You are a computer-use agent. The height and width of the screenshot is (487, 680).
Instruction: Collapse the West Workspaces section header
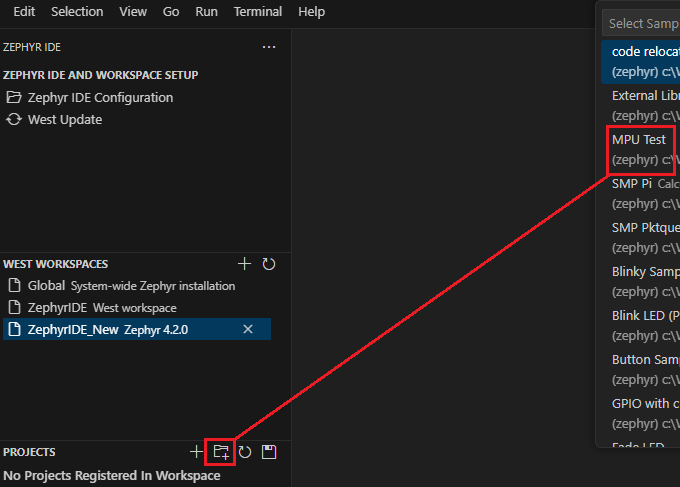[x=56, y=264]
